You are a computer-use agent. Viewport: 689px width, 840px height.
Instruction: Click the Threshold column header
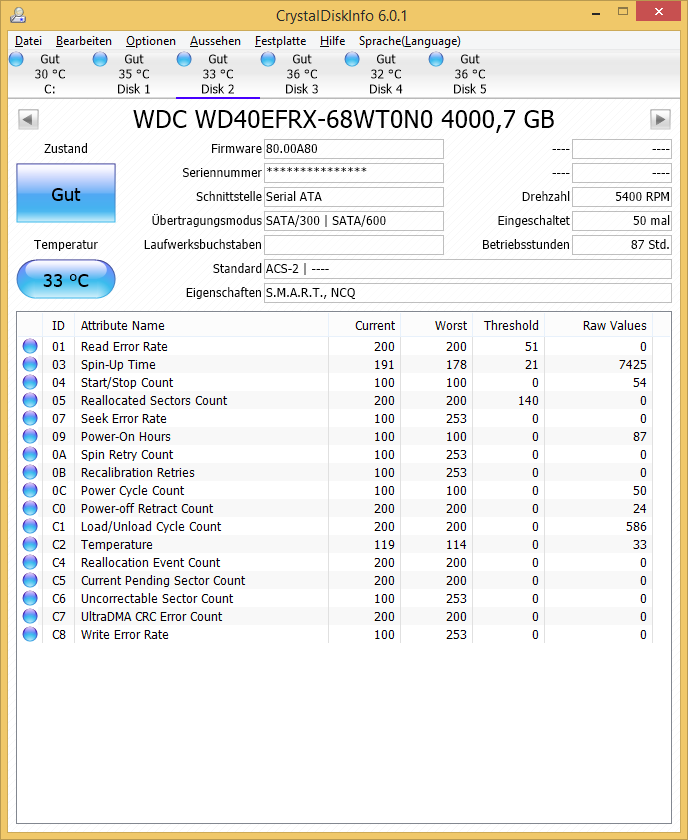pos(508,325)
